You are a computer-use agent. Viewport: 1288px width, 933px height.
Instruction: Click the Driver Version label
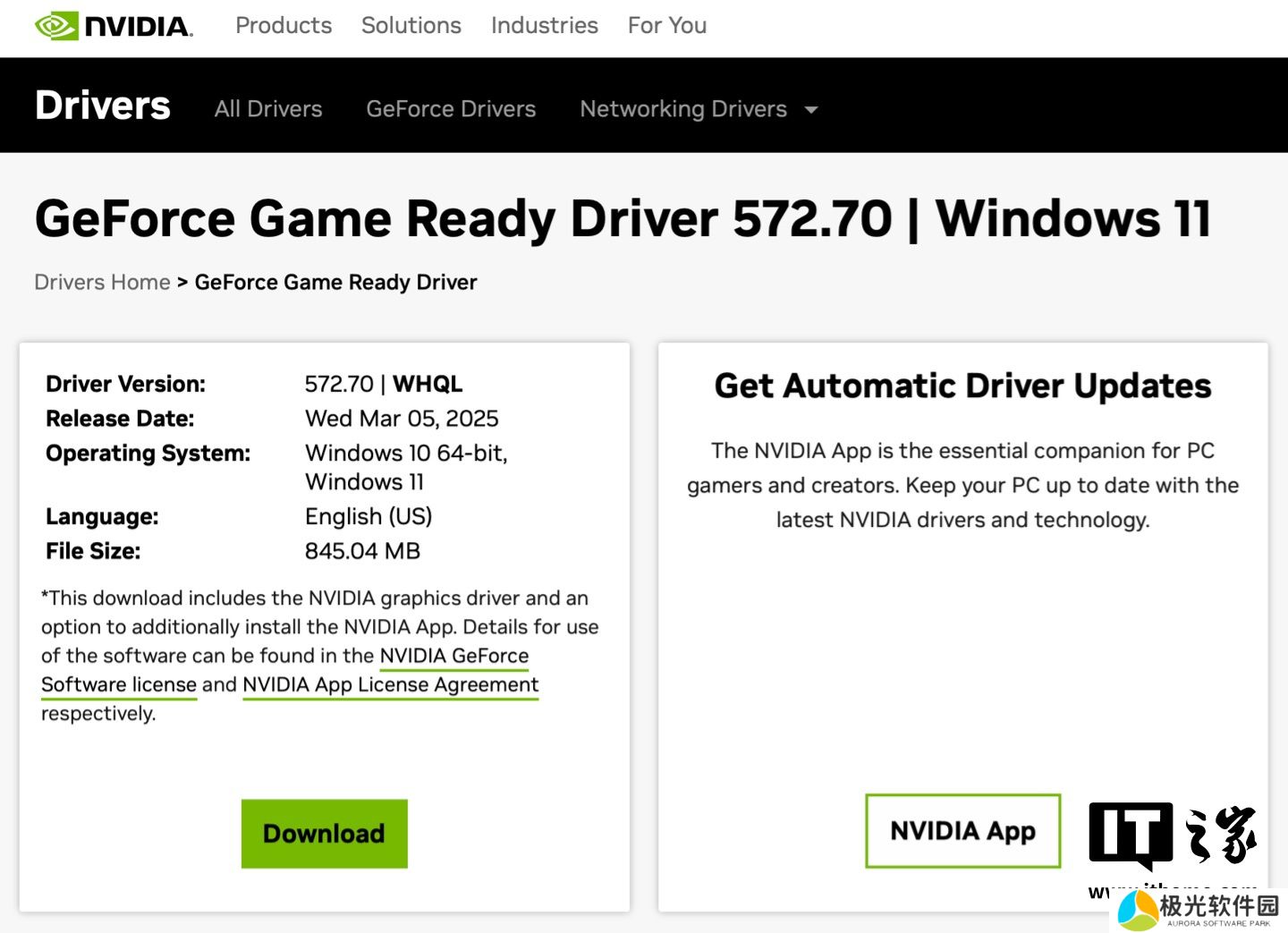[125, 384]
